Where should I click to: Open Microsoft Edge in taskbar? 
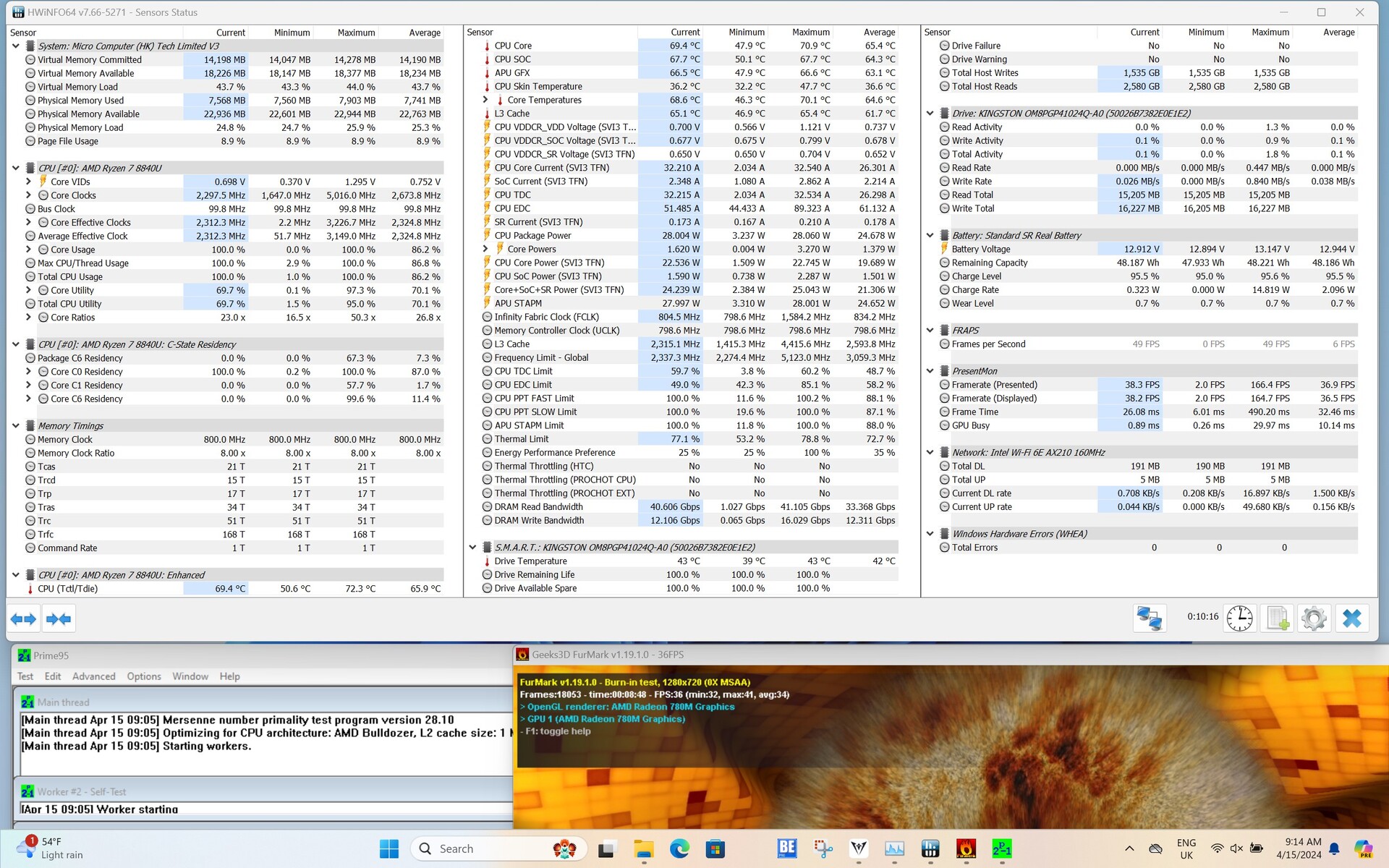pos(679,848)
